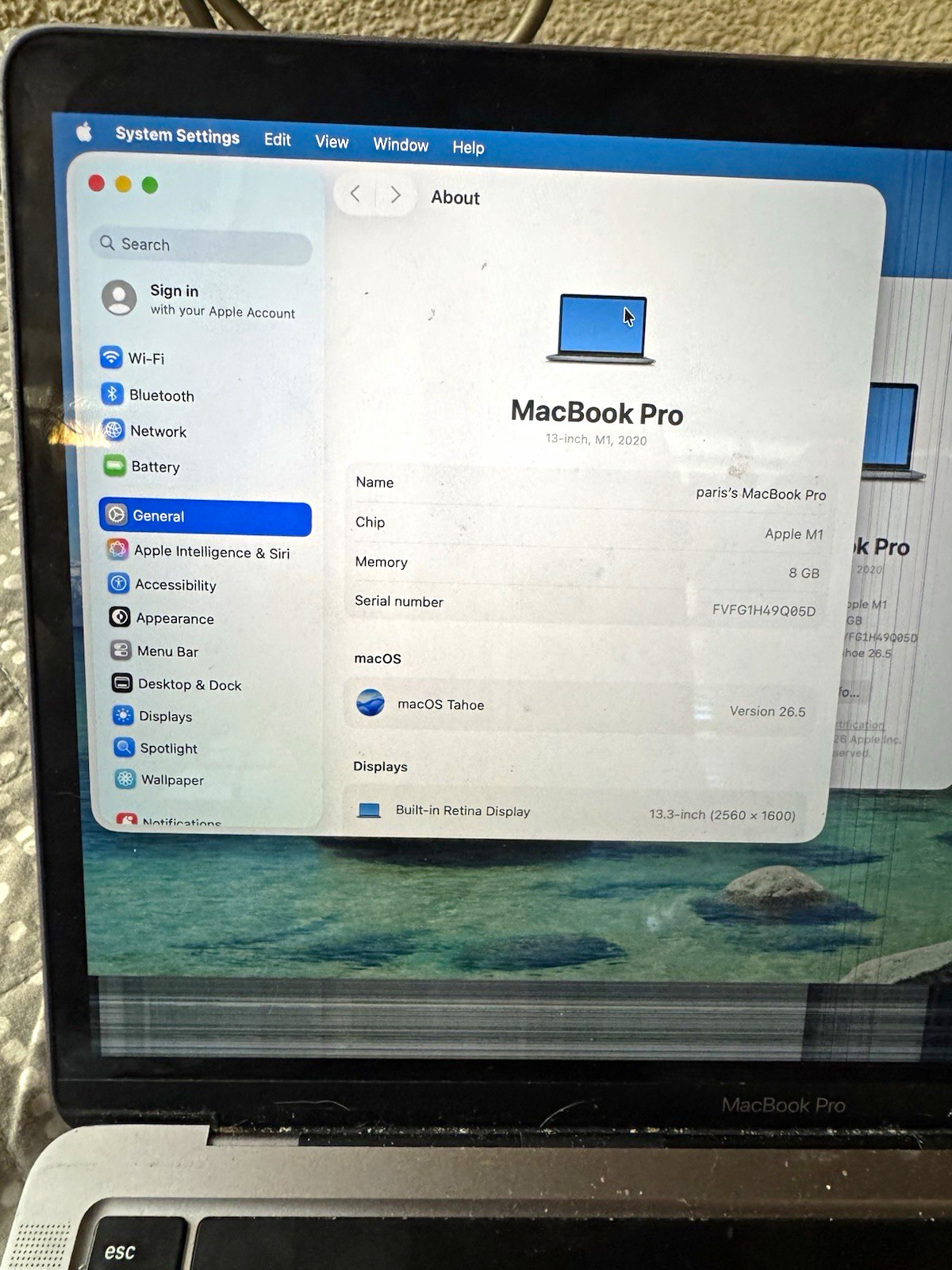This screenshot has height=1270, width=952.
Task: Select the Wallpaper sidebar label
Action: coord(173,780)
